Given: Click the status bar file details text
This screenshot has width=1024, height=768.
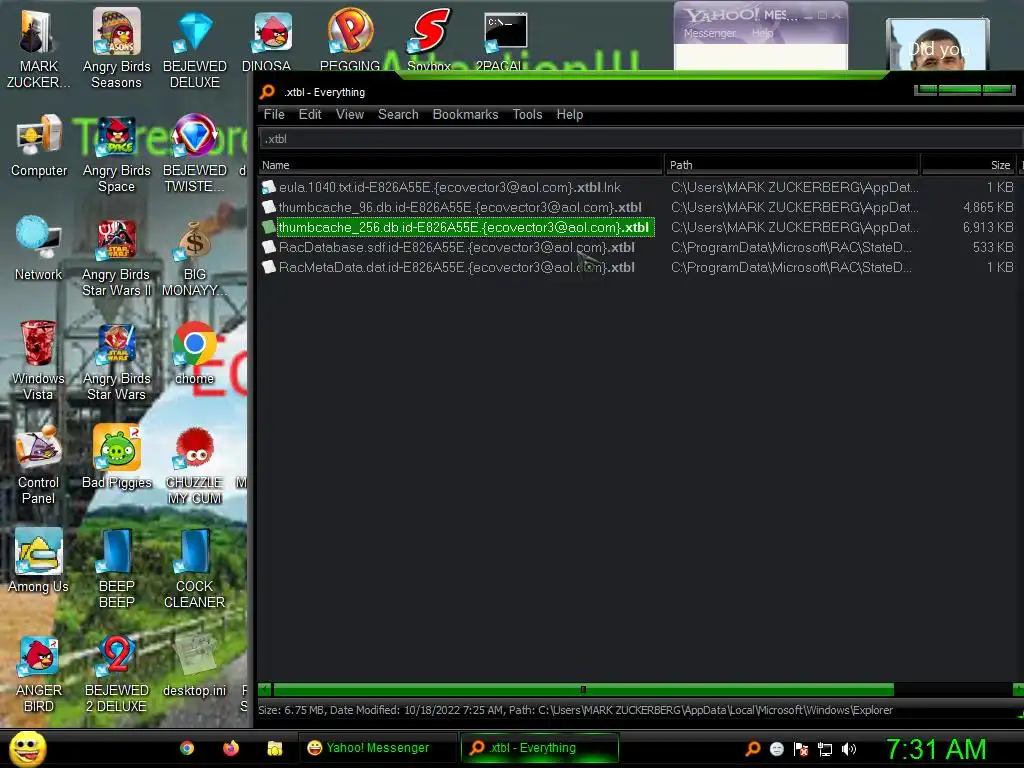Looking at the screenshot, I should 575,710.
